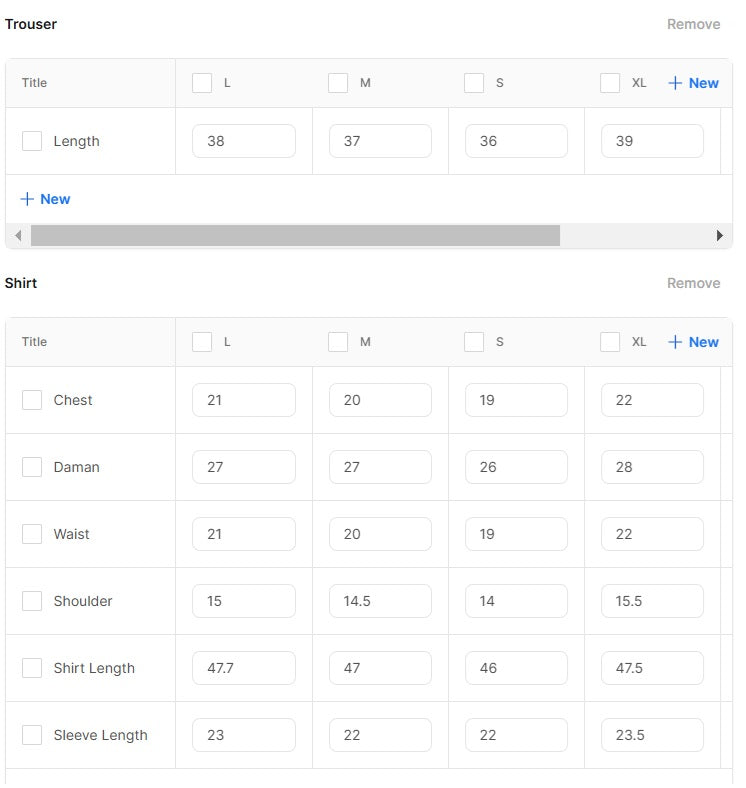Add new column in Trouser table header
The width and height of the screenshot is (746, 788).
coord(693,83)
